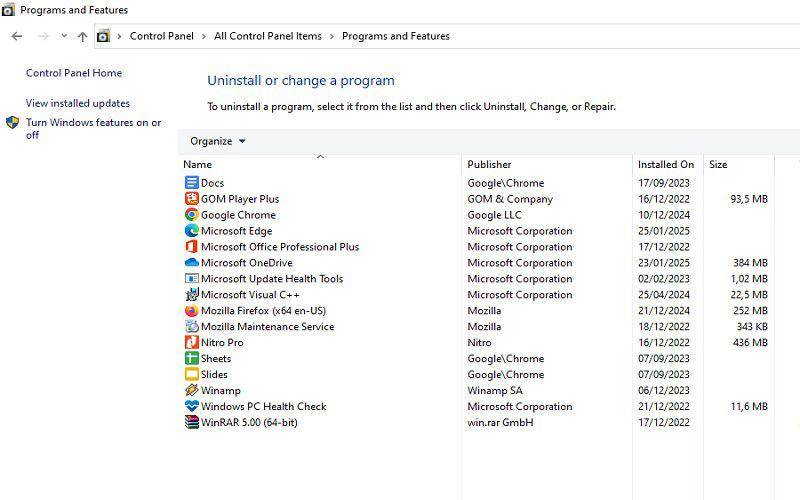Sort list by Size column header

(x=718, y=164)
